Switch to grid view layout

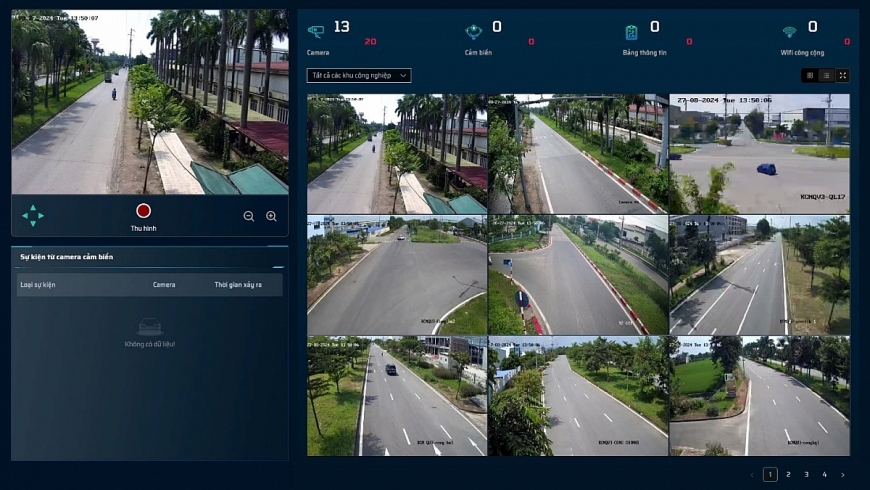[810, 75]
